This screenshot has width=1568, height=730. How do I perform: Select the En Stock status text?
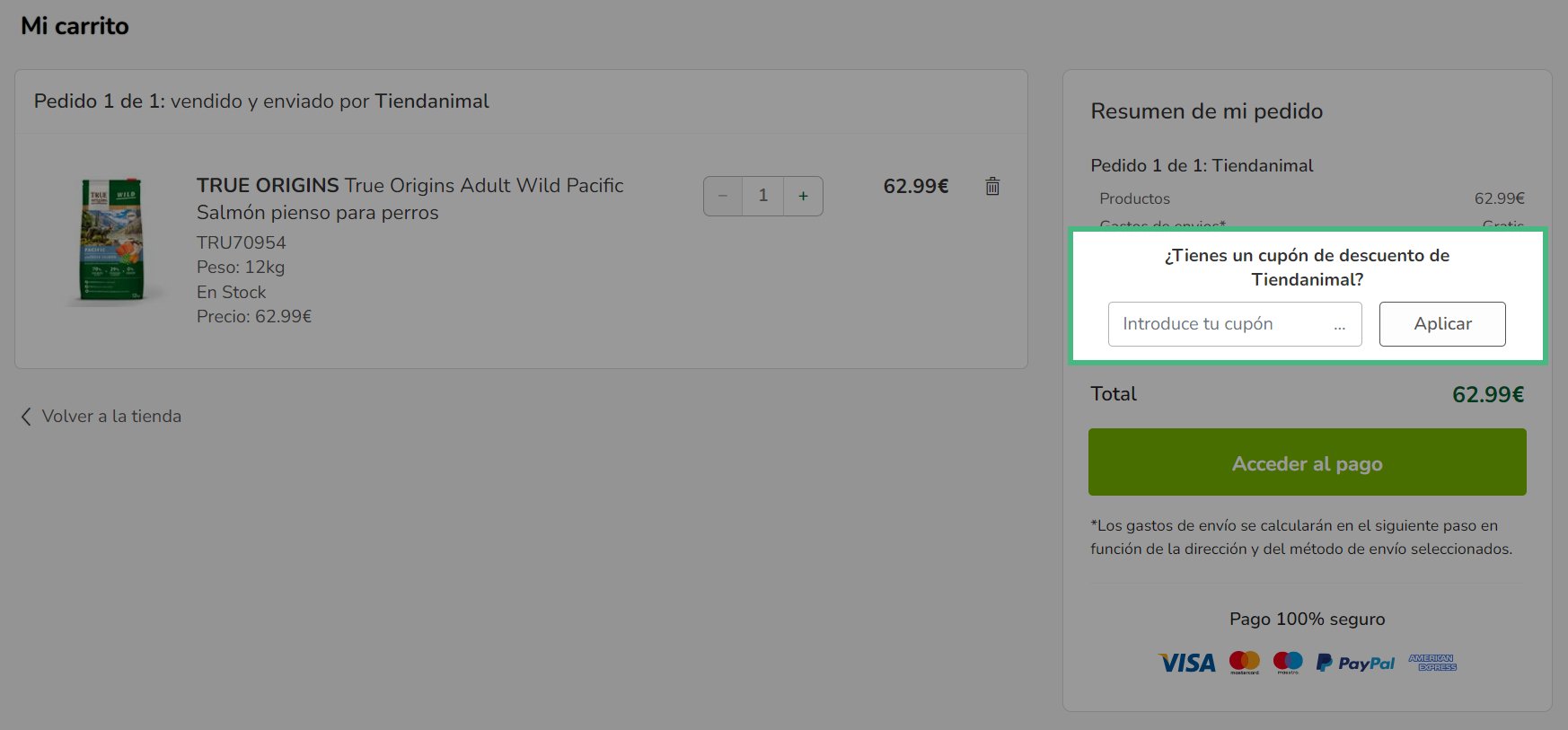tap(232, 292)
